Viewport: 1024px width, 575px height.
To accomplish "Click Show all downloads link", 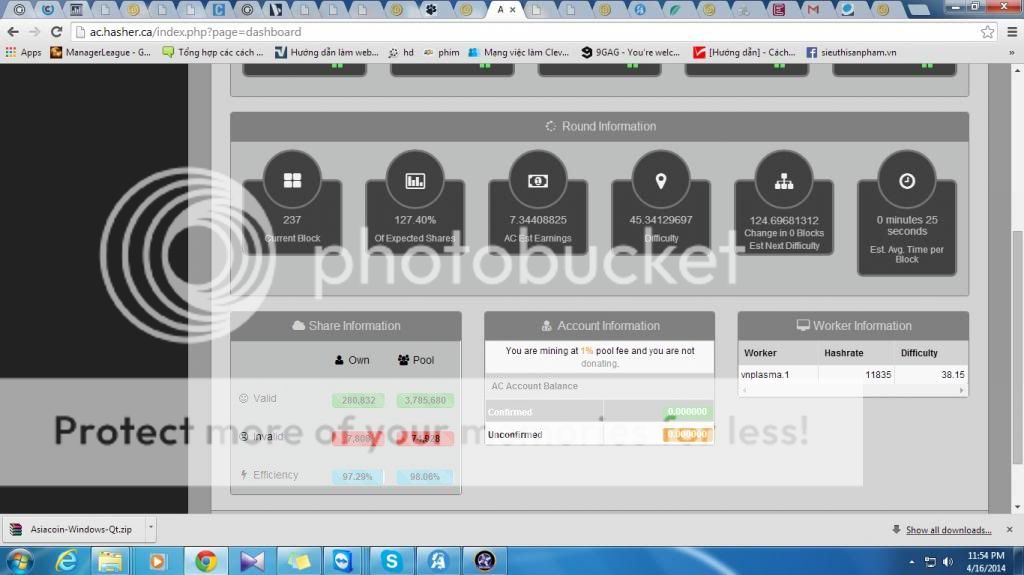I will [948, 530].
